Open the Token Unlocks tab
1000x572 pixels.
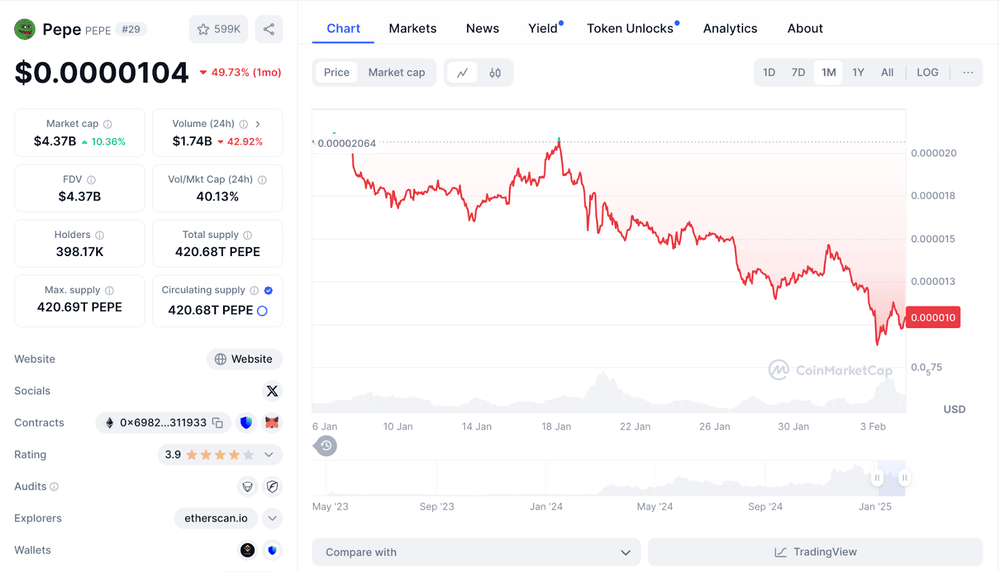(630, 28)
